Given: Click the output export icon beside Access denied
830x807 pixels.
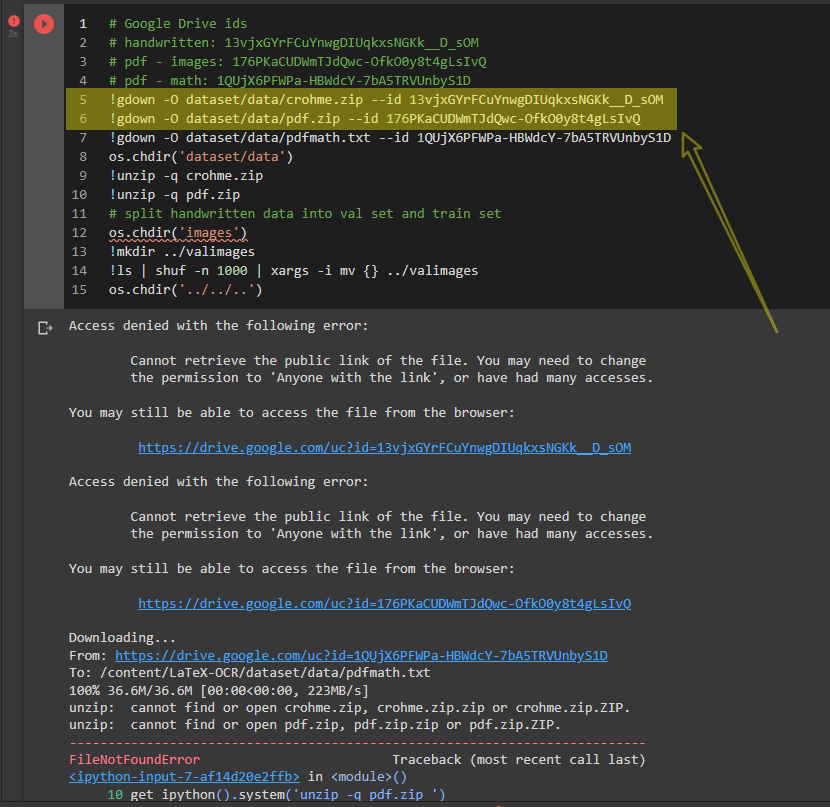Looking at the screenshot, I should [x=43, y=326].
